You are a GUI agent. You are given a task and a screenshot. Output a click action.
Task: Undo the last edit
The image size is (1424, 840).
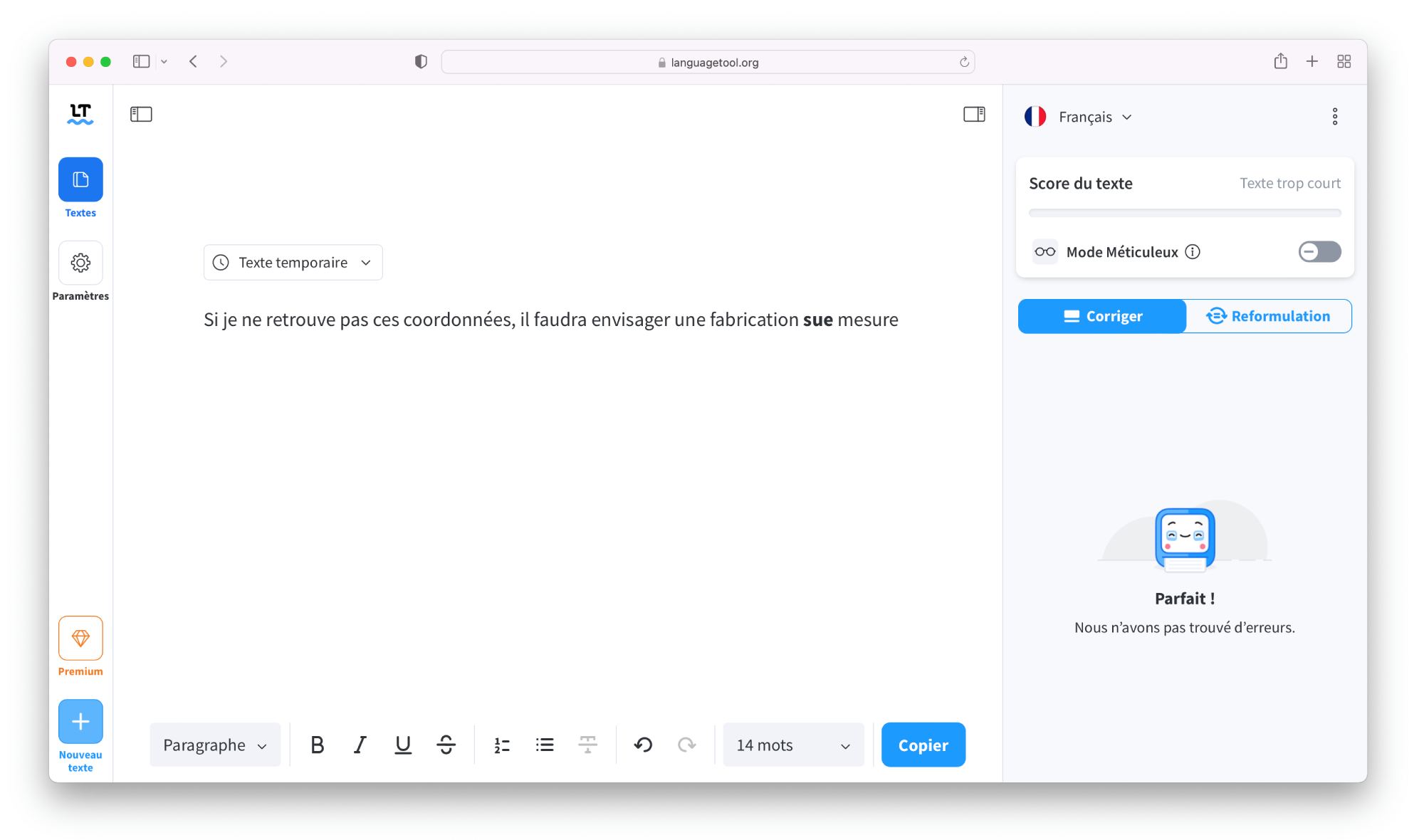pos(642,745)
